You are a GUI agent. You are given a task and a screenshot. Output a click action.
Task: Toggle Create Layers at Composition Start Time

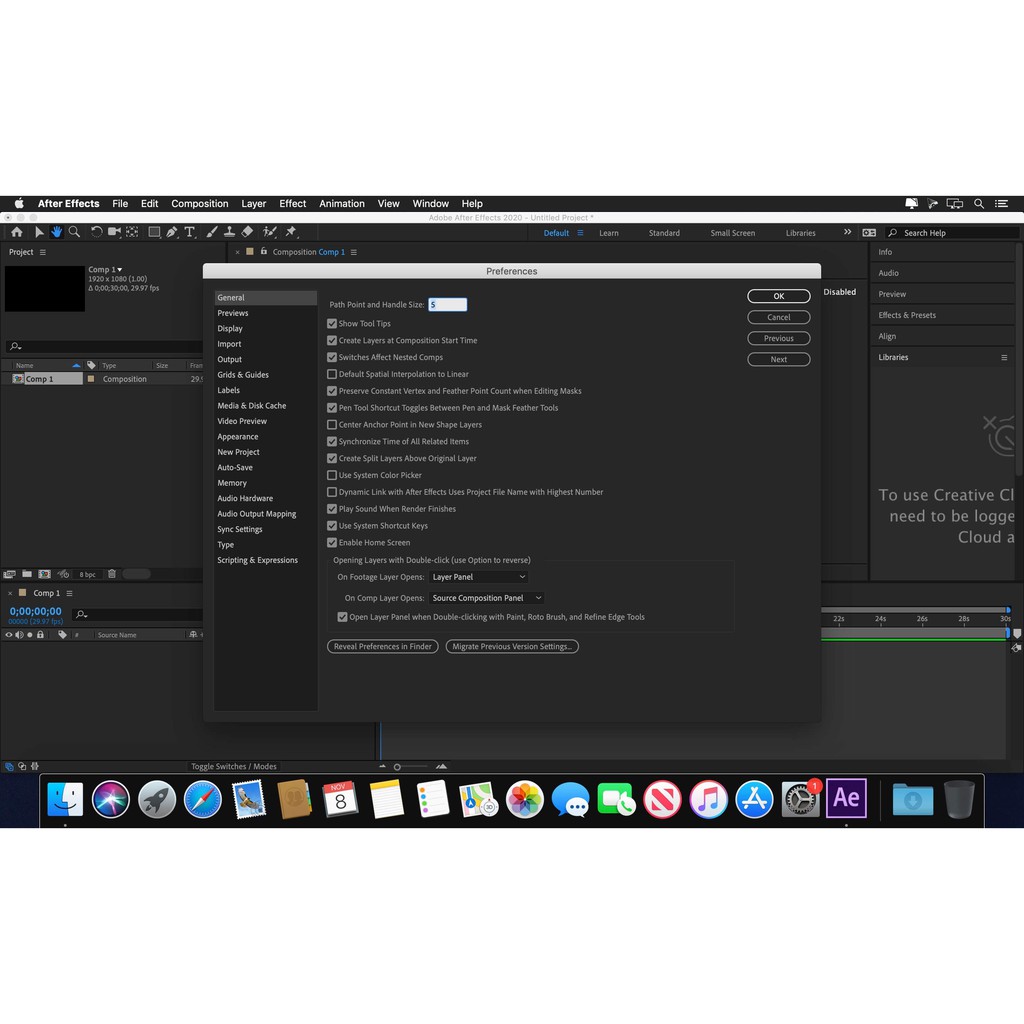tap(332, 340)
